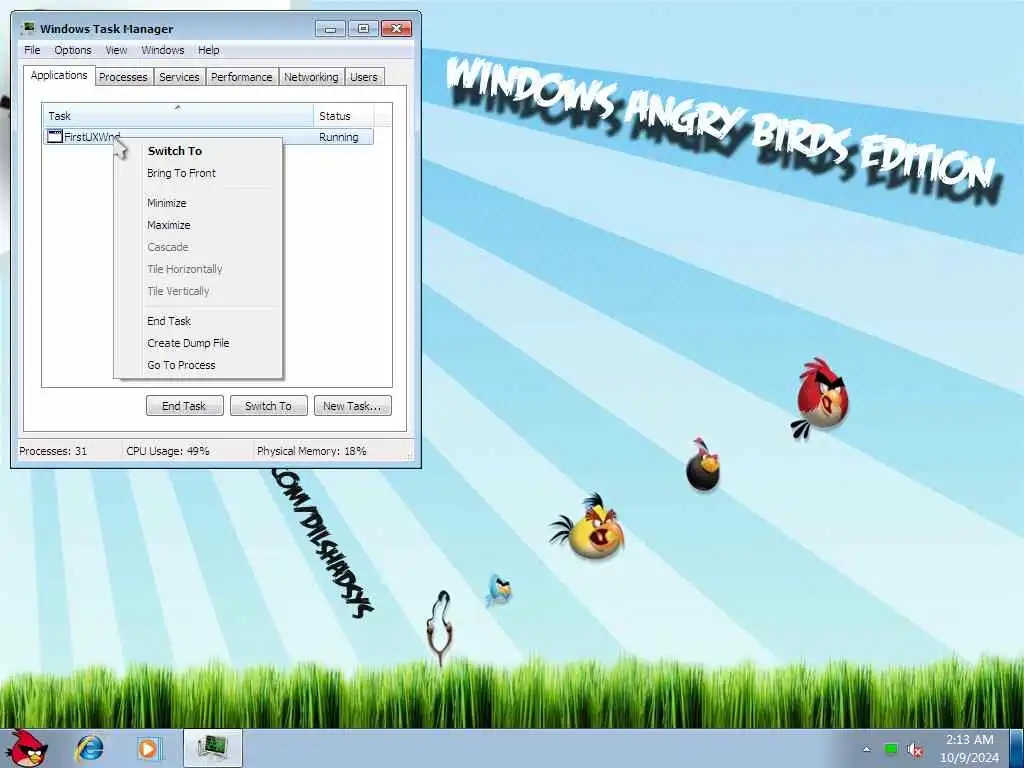The width and height of the screenshot is (1024, 768).
Task: Show hidden system tray icons arrow
Action: click(x=867, y=749)
